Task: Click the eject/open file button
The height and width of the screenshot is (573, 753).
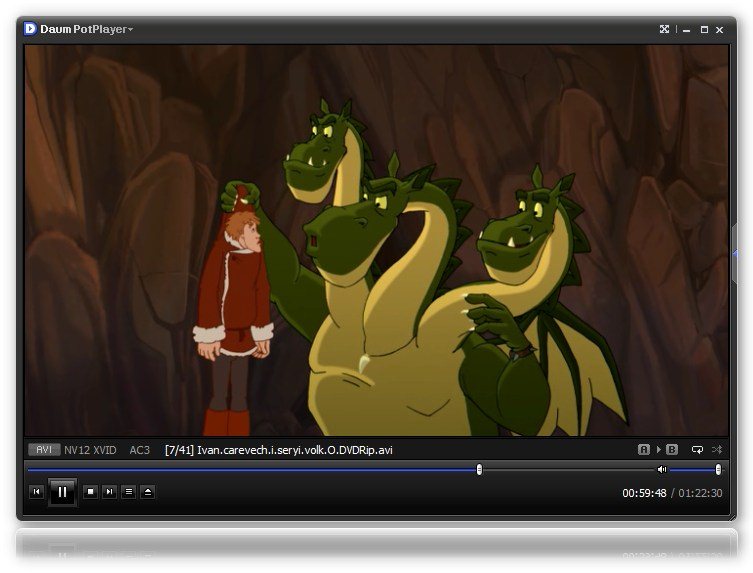Action: click(147, 492)
